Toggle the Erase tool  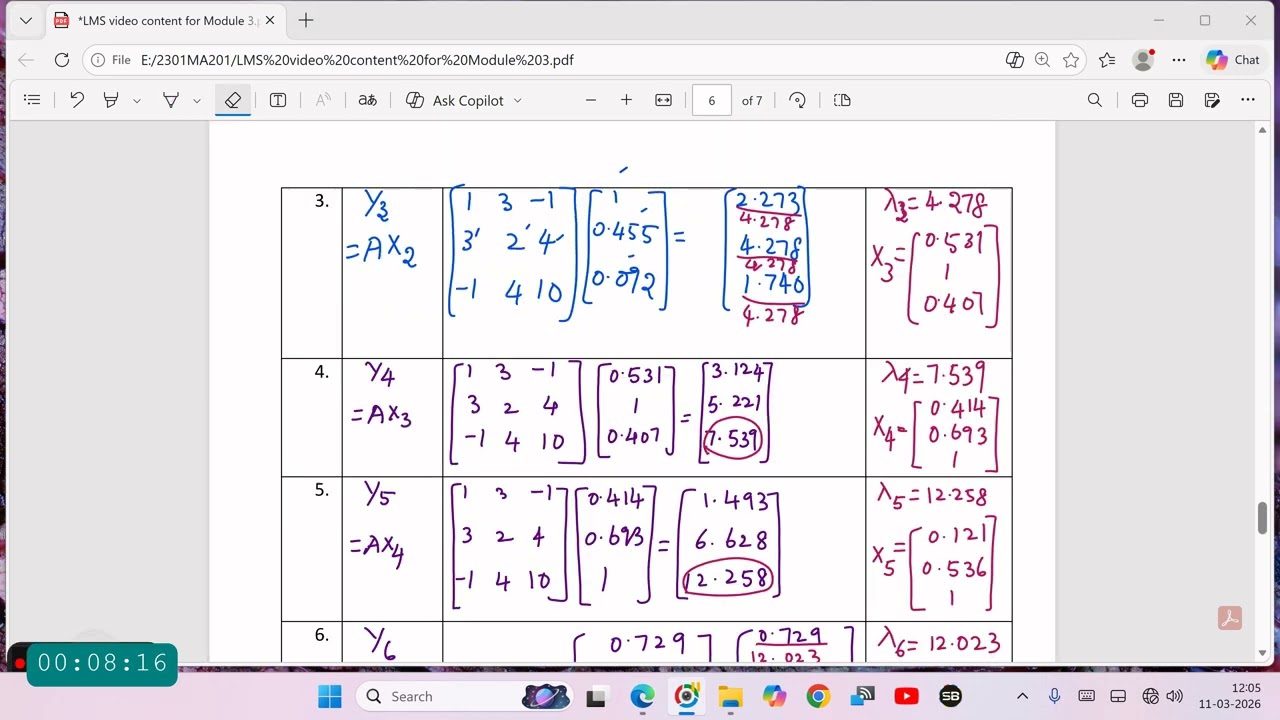pos(233,100)
